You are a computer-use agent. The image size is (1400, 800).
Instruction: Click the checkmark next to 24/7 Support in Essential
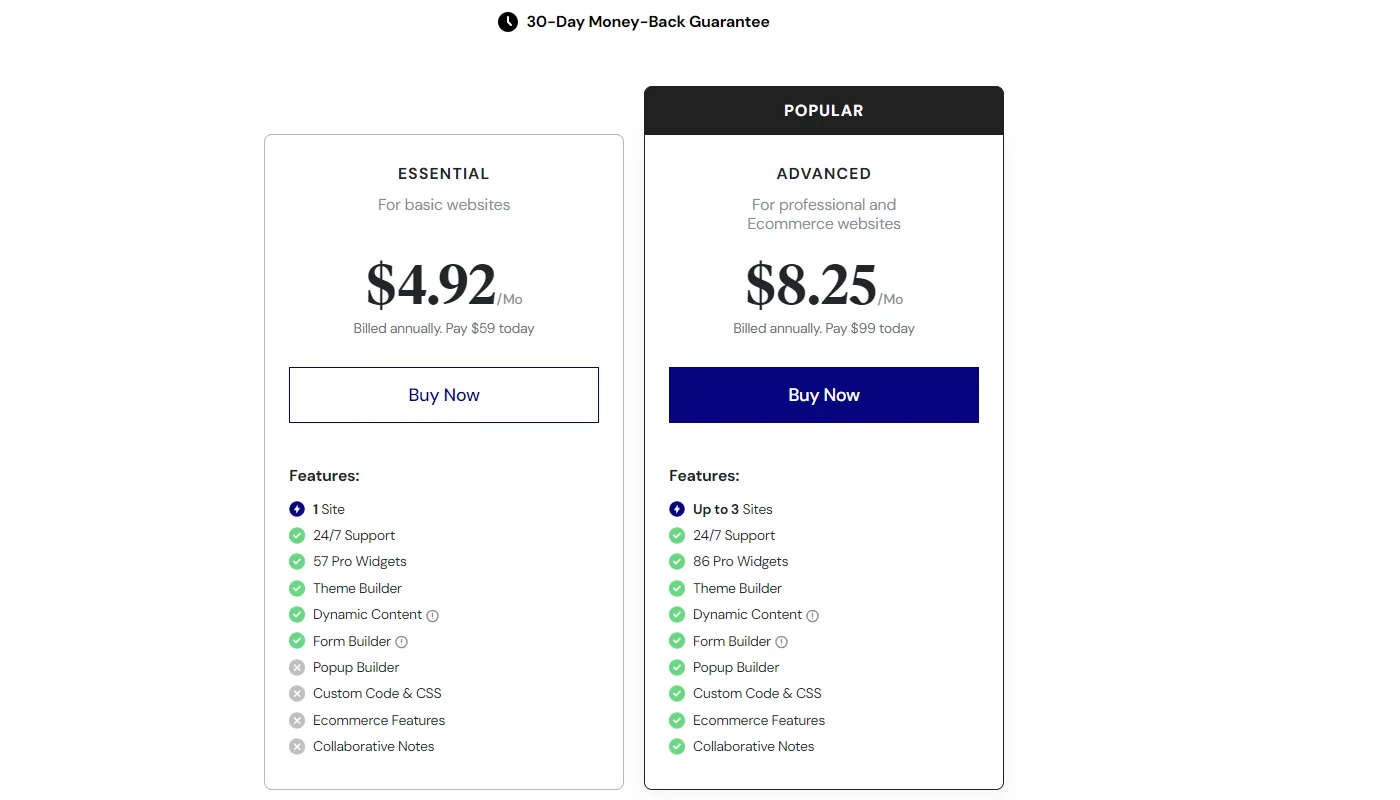point(297,535)
